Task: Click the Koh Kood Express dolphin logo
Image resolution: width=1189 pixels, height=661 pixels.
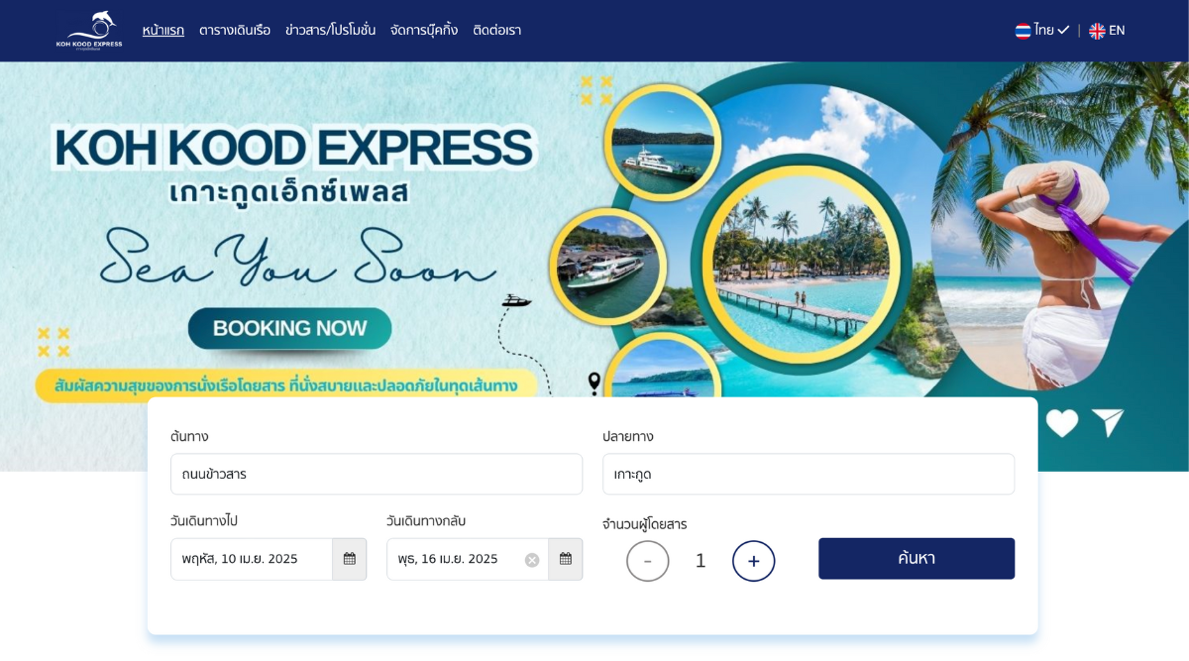Action: pos(89,30)
